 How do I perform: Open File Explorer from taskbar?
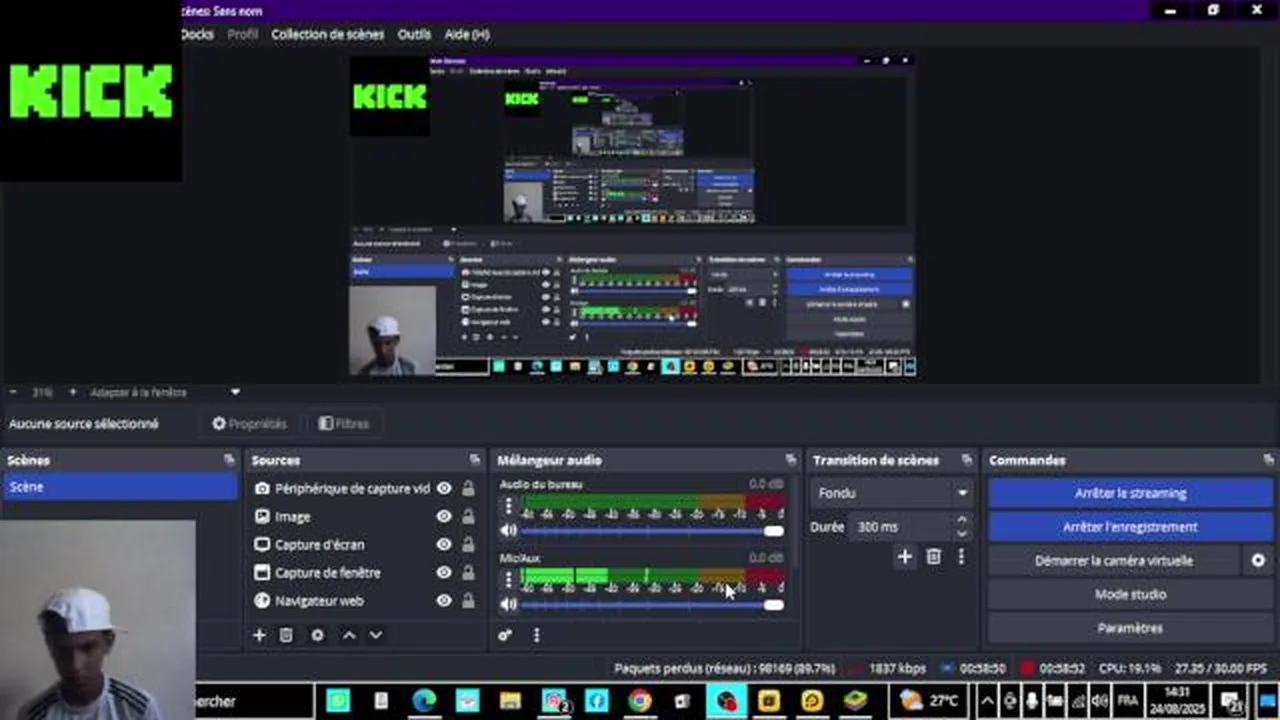click(x=510, y=701)
